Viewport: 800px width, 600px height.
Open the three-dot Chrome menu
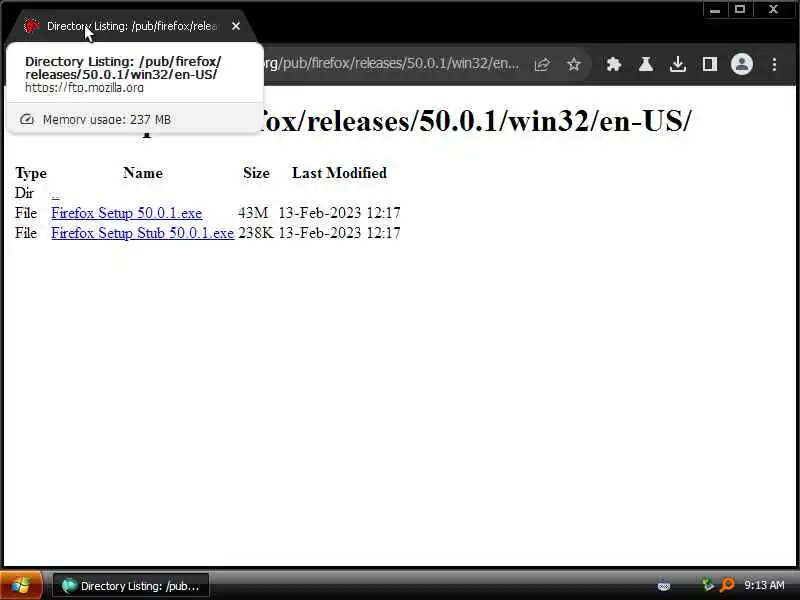pyautogui.click(x=774, y=64)
